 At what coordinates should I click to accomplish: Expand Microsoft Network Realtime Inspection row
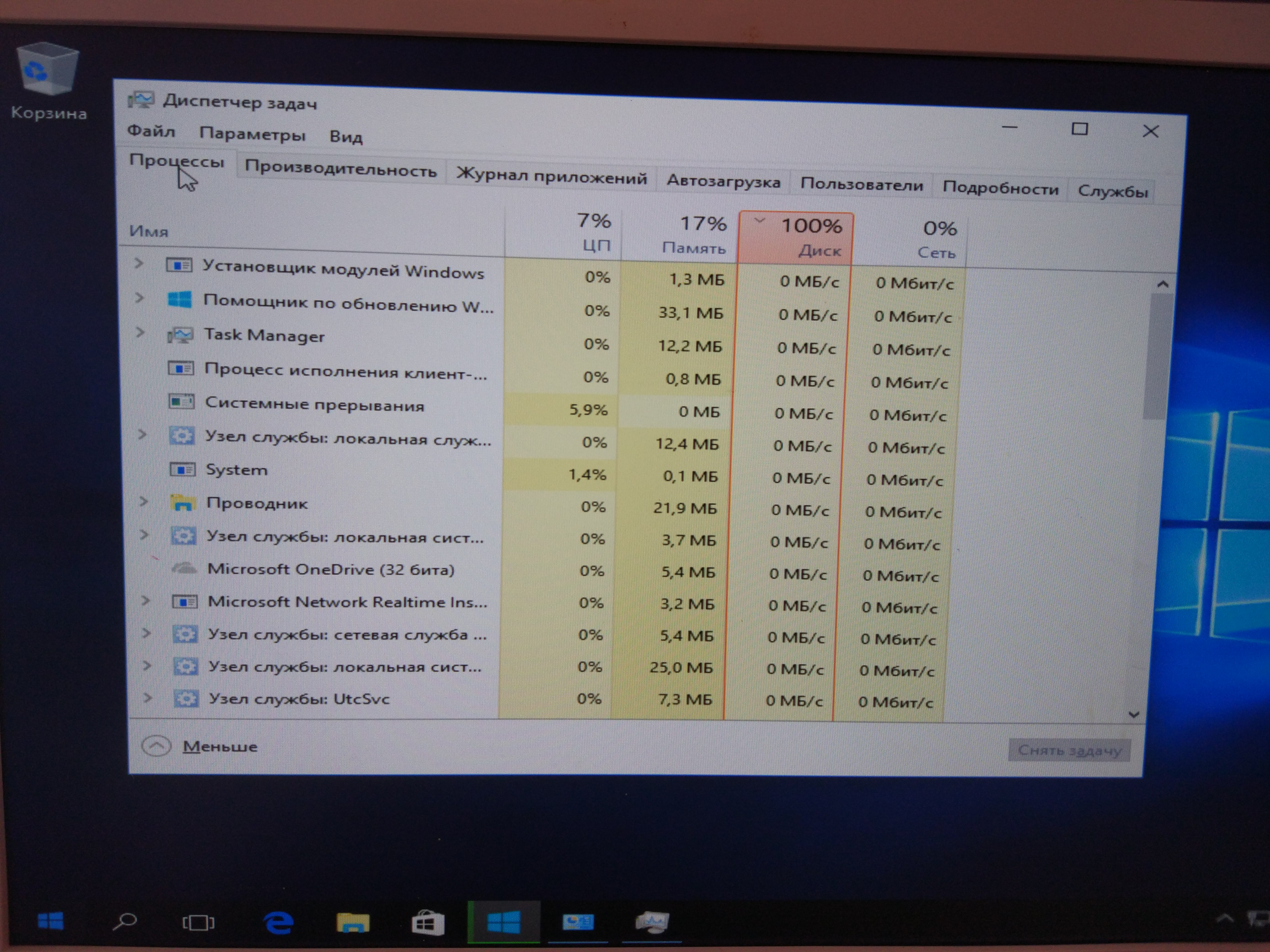[145, 600]
